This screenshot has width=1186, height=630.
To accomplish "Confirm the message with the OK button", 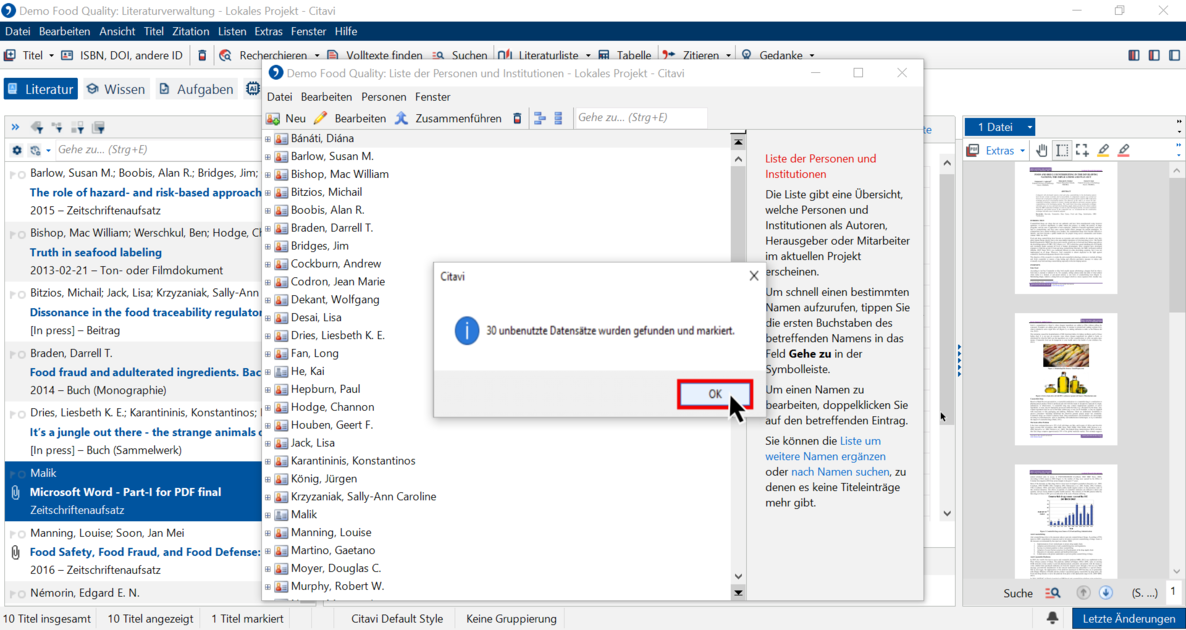I will (715, 394).
